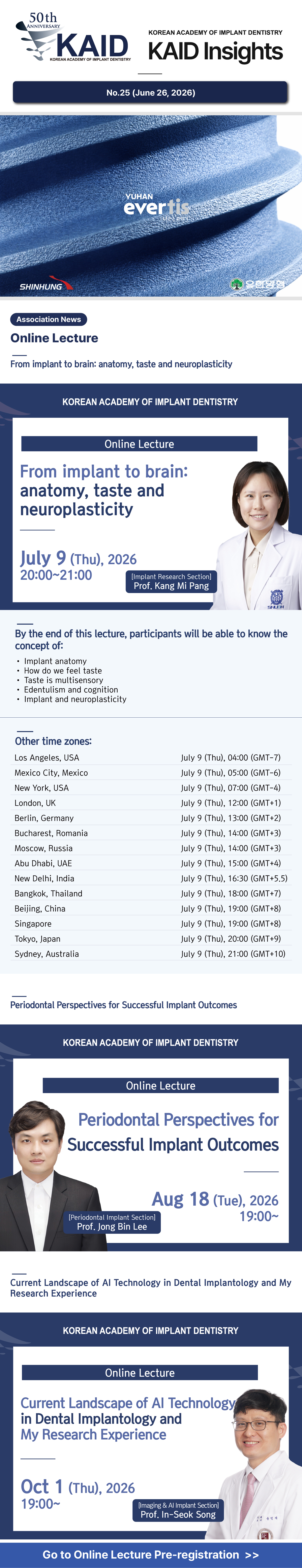Open Periodontal Perspectives lecture title link
Image resolution: width=302 pixels, height=1568 pixels.
124,1005
